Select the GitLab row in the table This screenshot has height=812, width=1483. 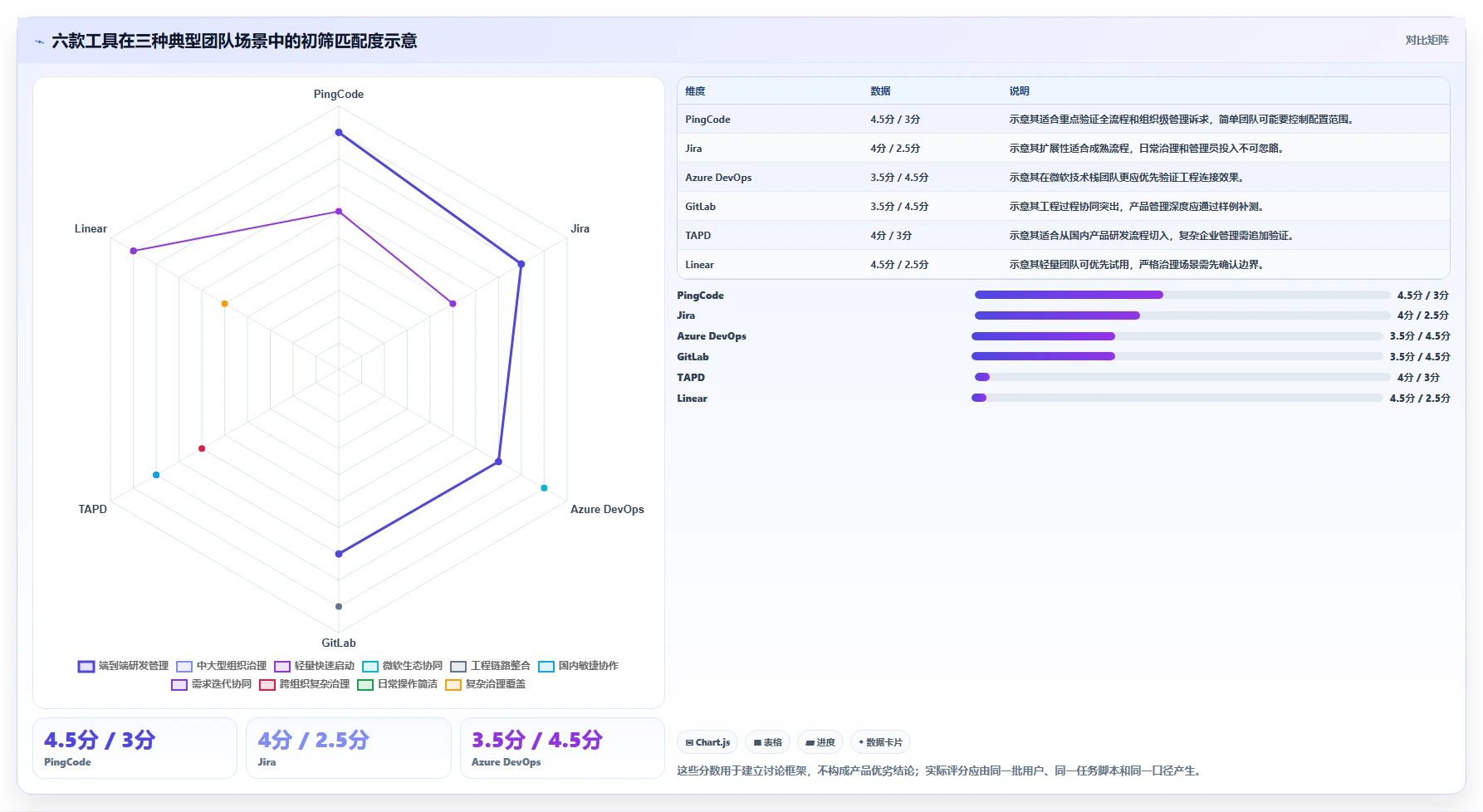pyautogui.click(x=1064, y=206)
